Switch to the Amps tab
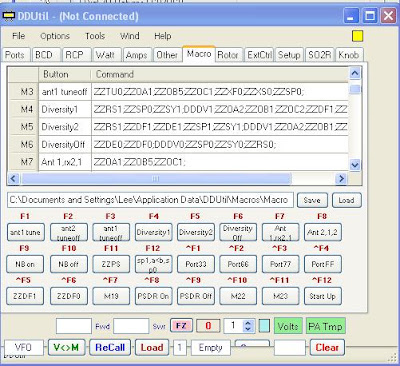 point(136,55)
